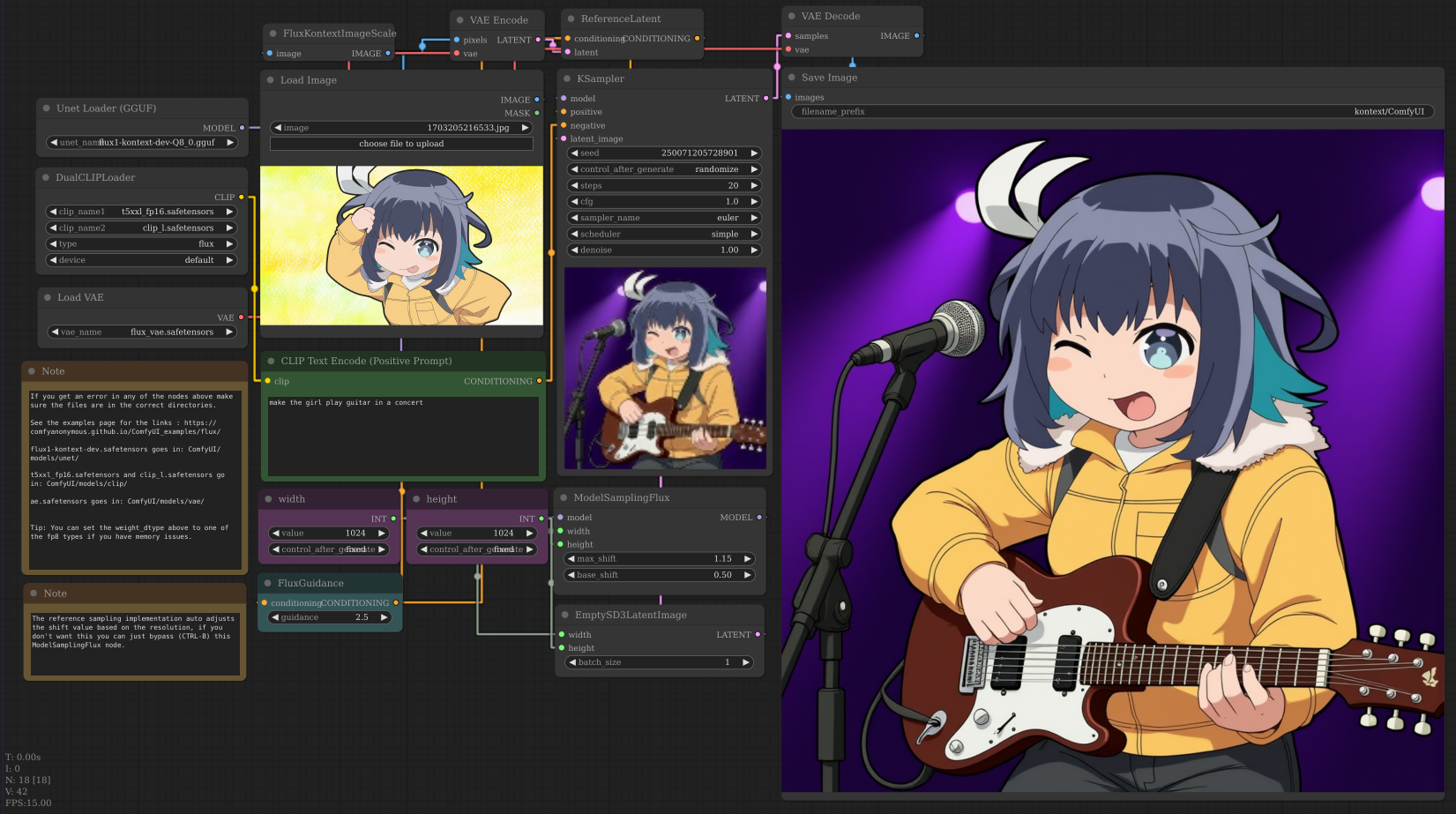
Task: Open the clip_name1 t5xxl_fp16 dropdown
Action: pos(141,212)
